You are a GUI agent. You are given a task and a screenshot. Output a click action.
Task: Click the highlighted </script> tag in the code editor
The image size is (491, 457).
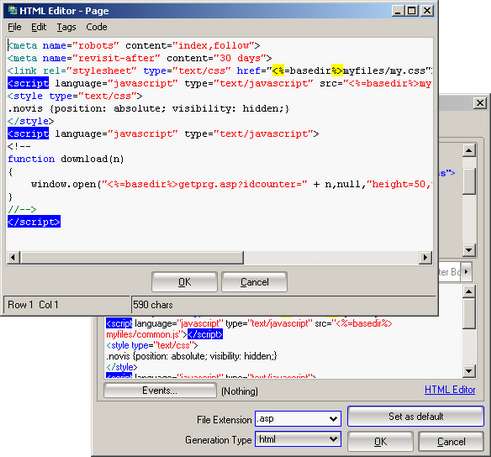coord(34,222)
